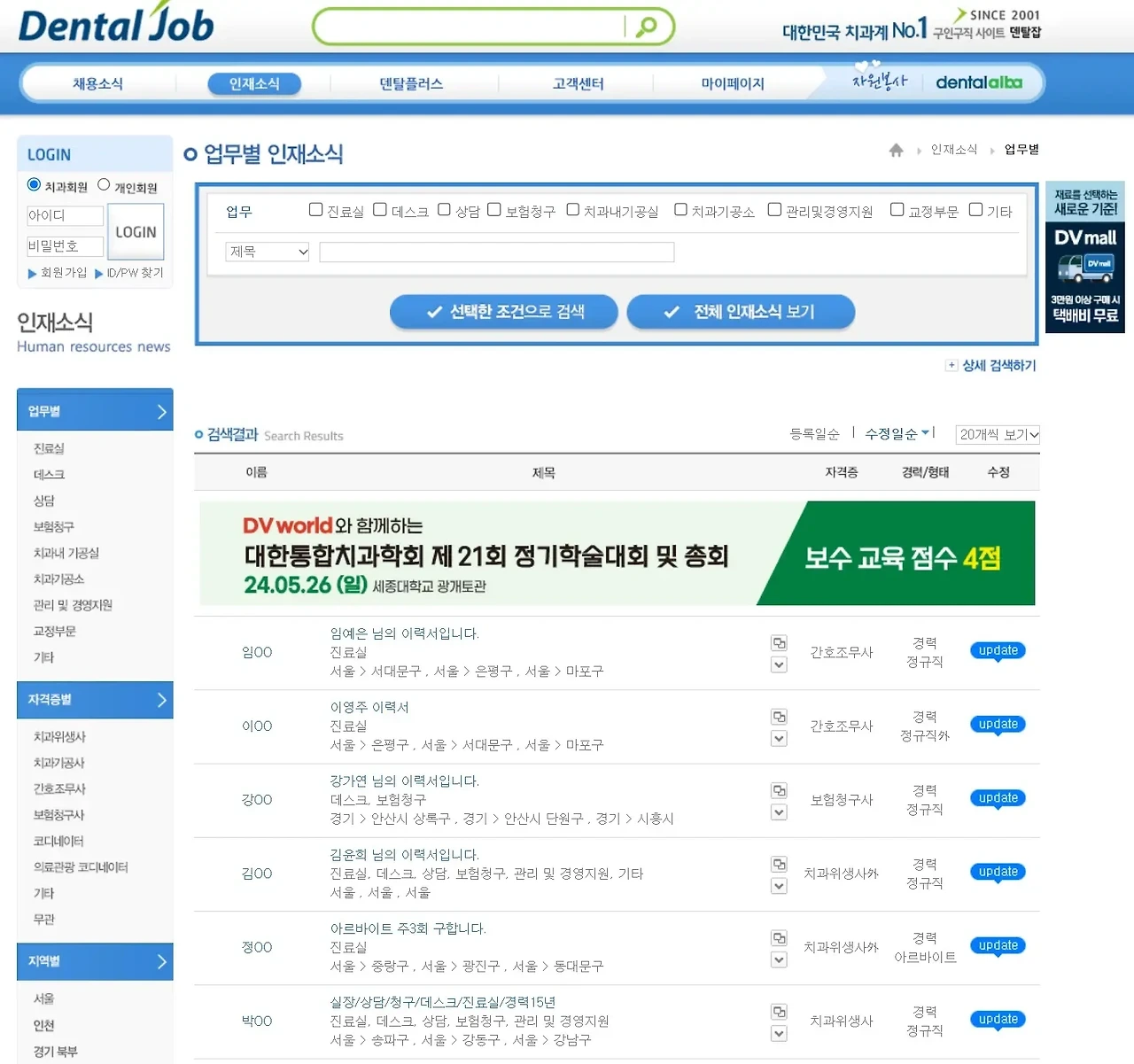1134x1064 pixels.
Task: Click the Dental Job logo
Action: tap(115, 25)
